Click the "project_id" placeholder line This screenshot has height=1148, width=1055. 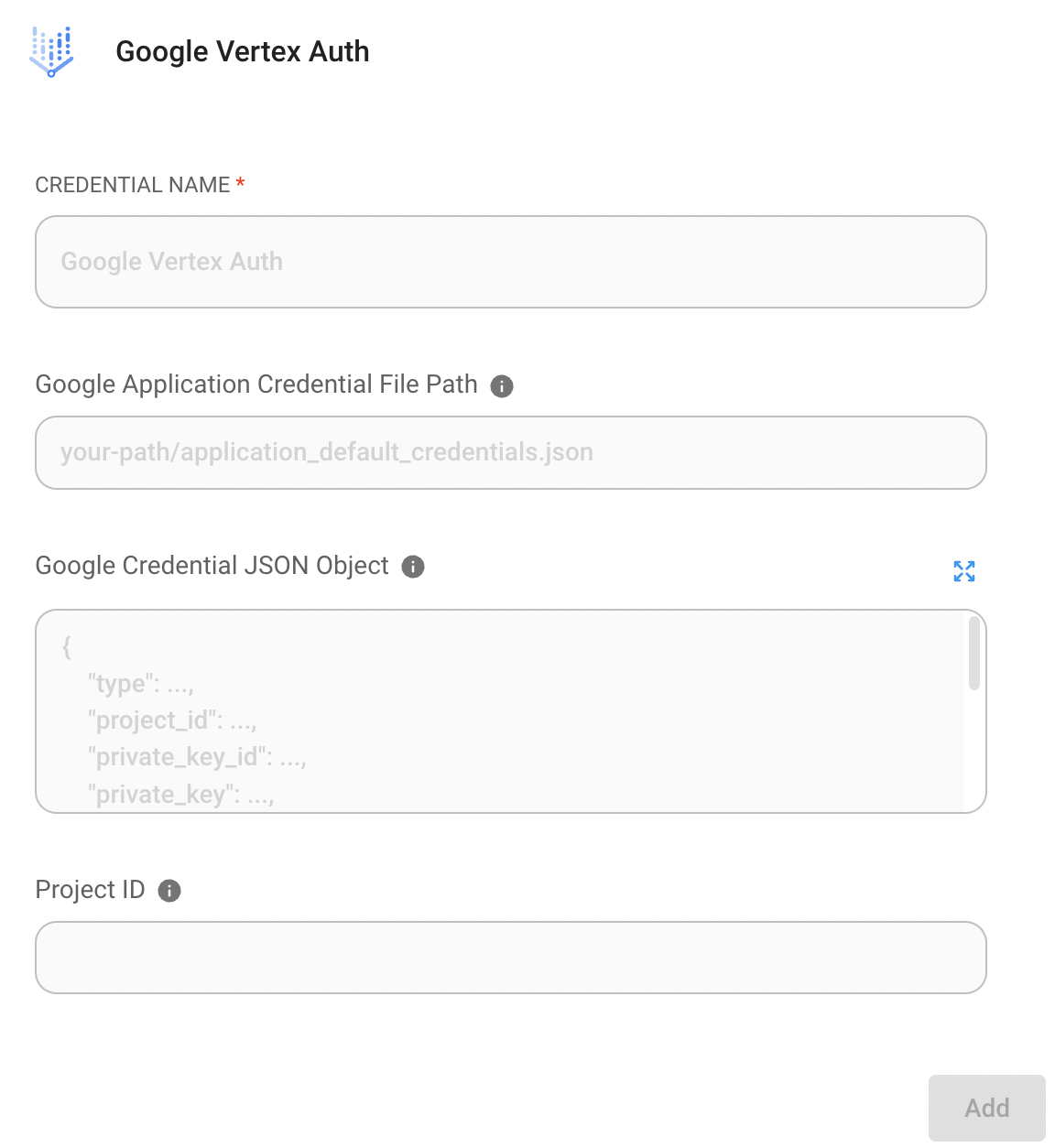(x=171, y=720)
